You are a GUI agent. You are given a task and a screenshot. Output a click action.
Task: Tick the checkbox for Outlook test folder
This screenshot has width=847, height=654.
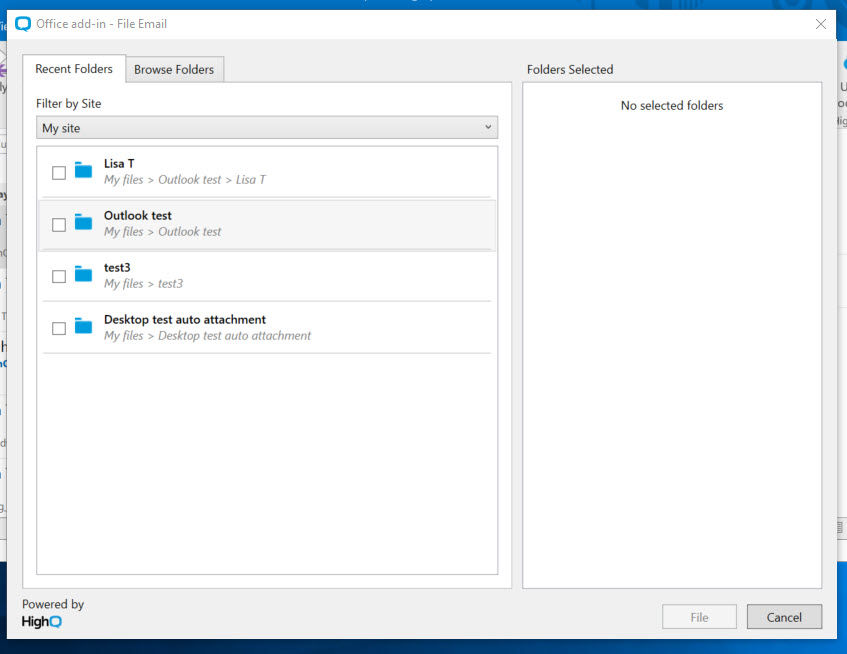pyautogui.click(x=59, y=225)
